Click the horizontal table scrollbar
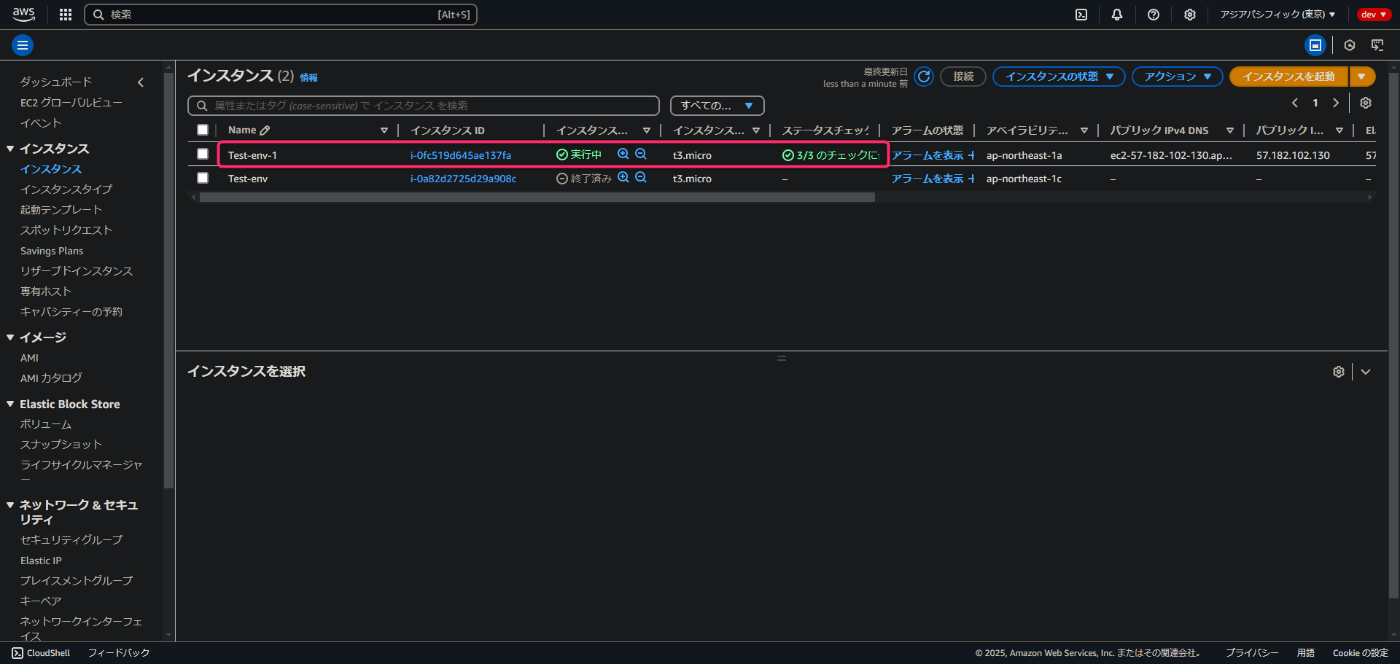1400x664 pixels. click(x=537, y=197)
